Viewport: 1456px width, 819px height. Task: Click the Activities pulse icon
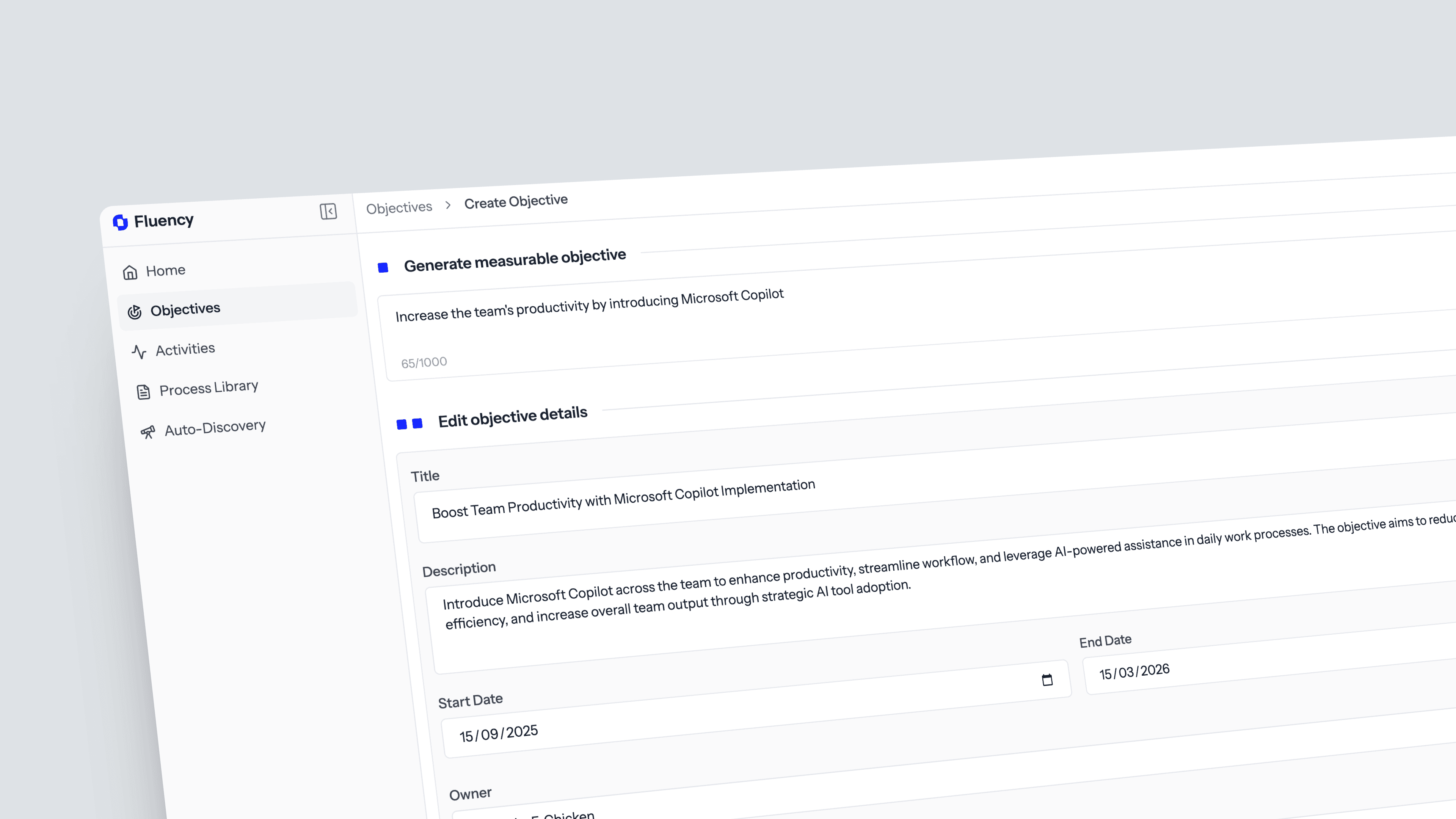coord(139,351)
